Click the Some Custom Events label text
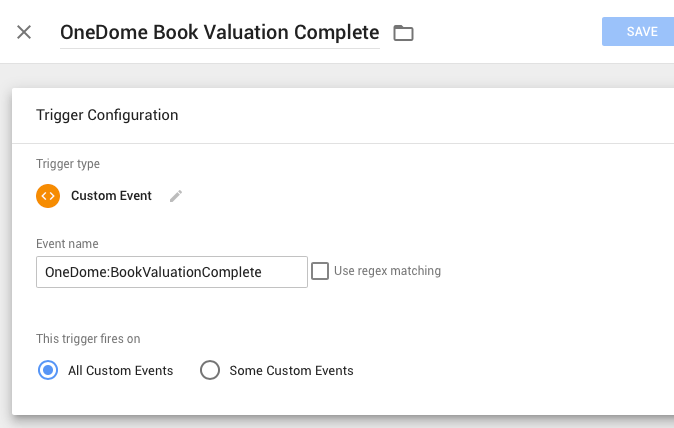The width and height of the screenshot is (674, 428). [291, 370]
